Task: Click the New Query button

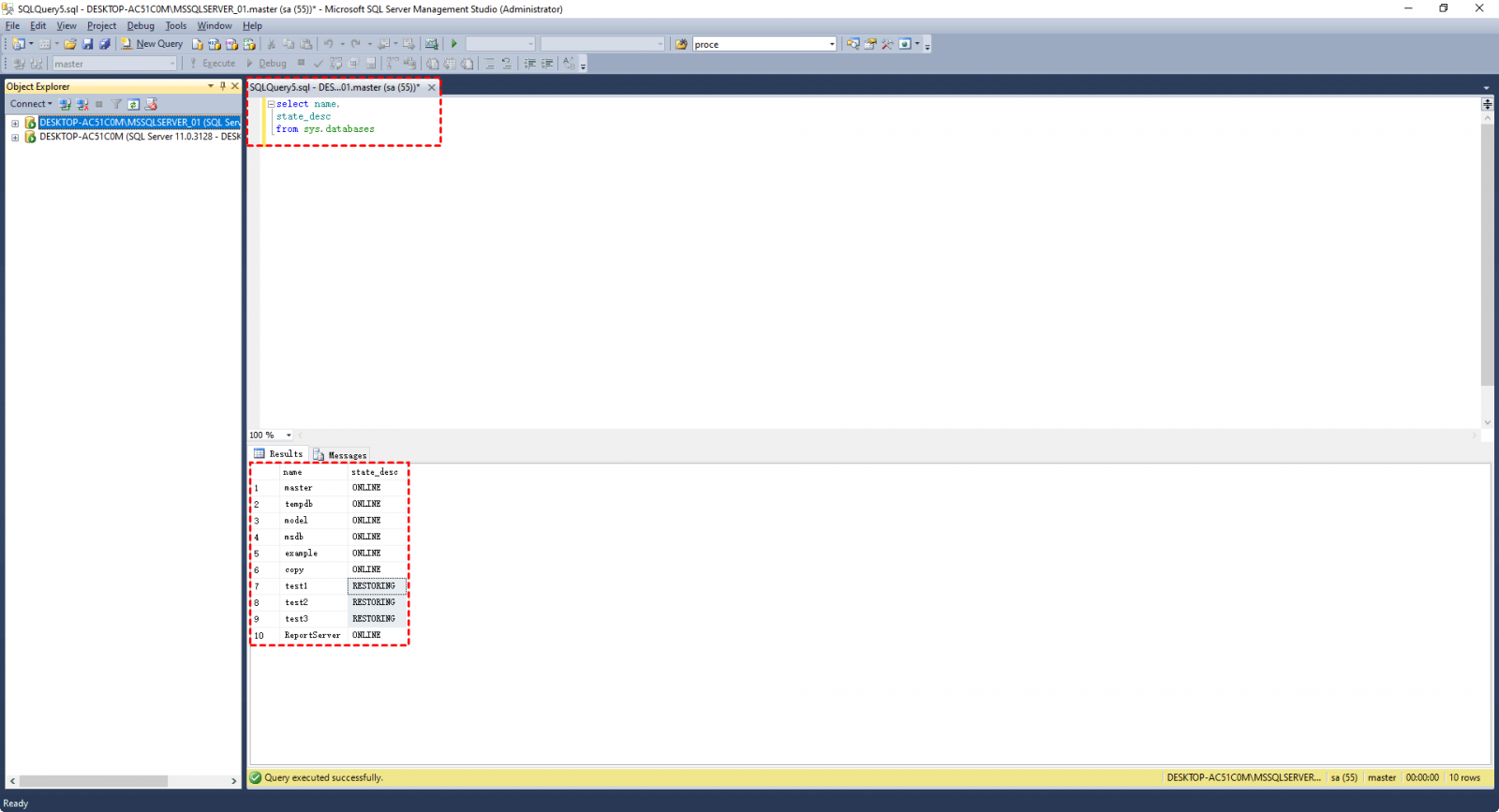Action: point(152,44)
